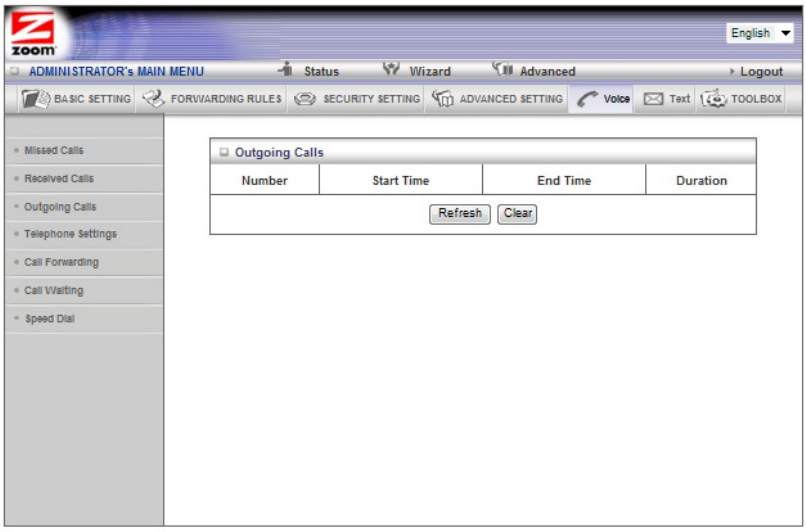Click the Security Setting icon

tap(305, 99)
